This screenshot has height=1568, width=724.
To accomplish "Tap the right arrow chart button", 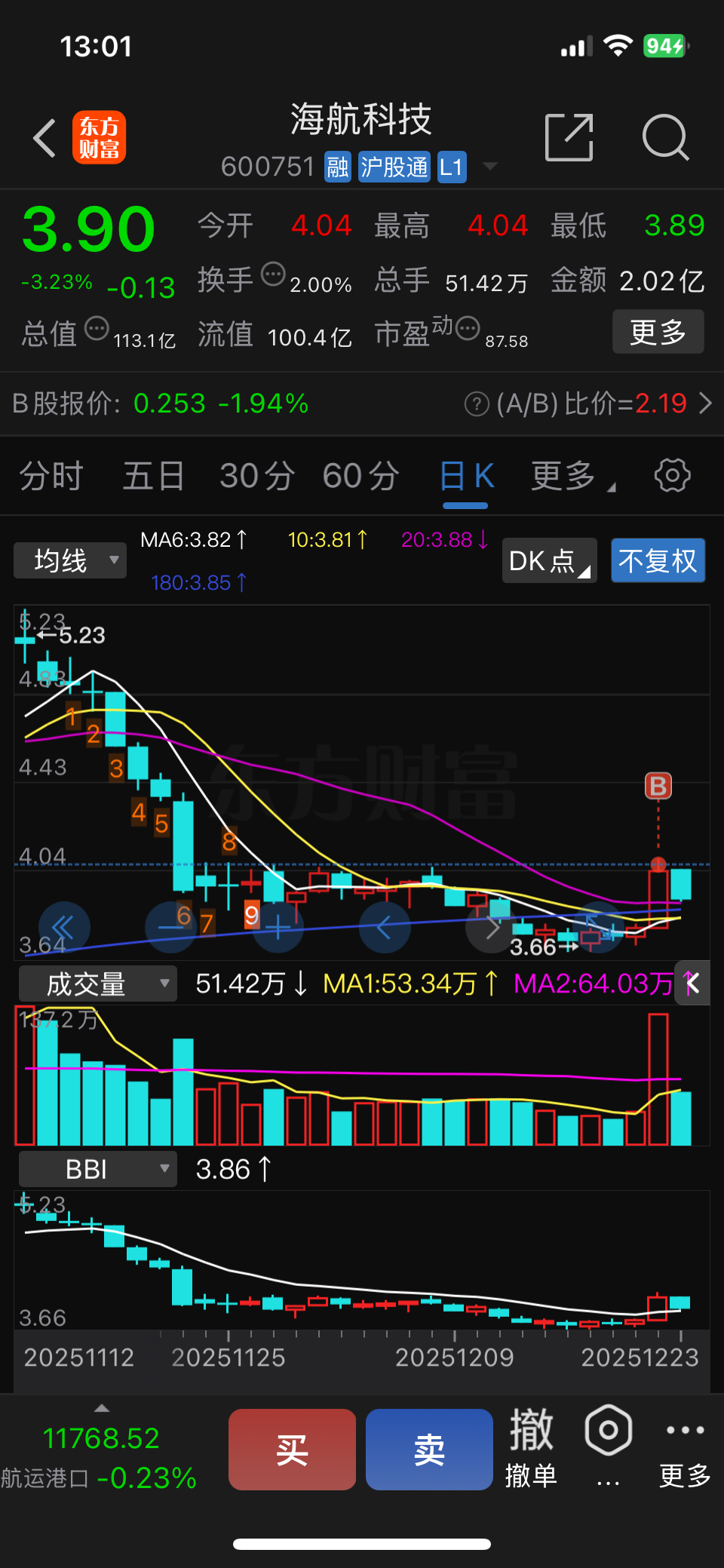I will point(492,927).
